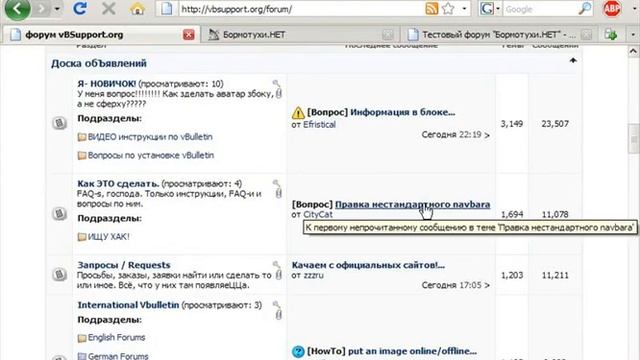
Task: View the zzzru user profile
Action: [313, 275]
